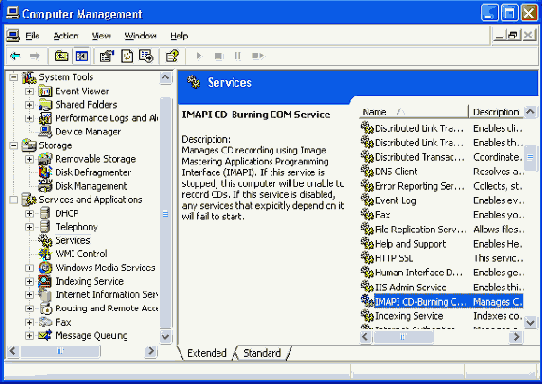Click the gear icon beside DNS Client
This screenshot has width=542, height=384.
tap(367, 171)
